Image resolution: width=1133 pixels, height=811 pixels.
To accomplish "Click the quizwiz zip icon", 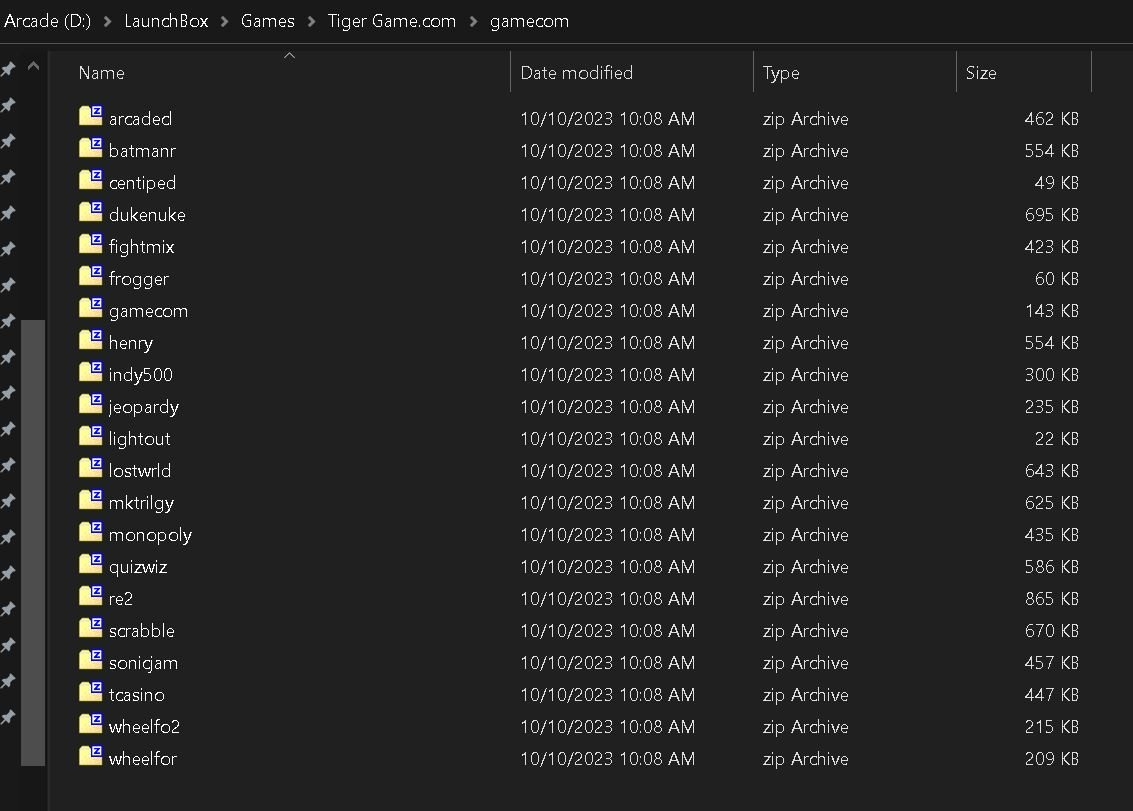I will (x=90, y=564).
